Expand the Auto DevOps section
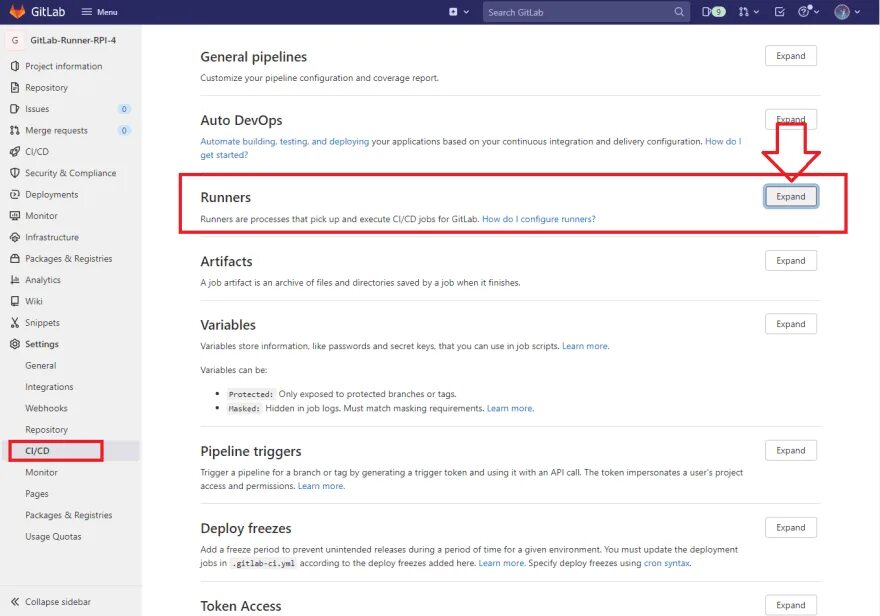The width and height of the screenshot is (880, 616). [x=790, y=119]
